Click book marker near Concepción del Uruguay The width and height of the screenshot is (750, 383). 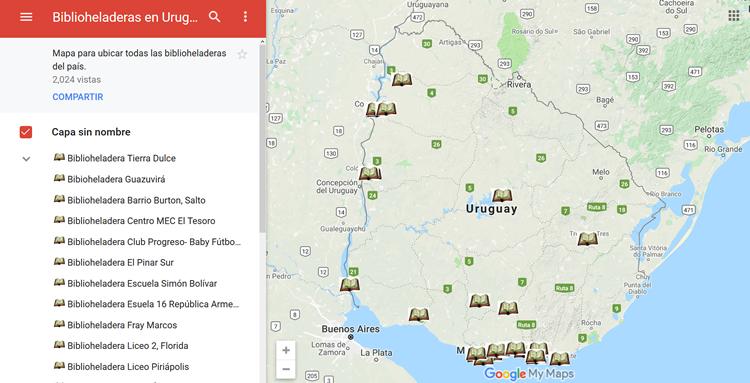tap(369, 173)
